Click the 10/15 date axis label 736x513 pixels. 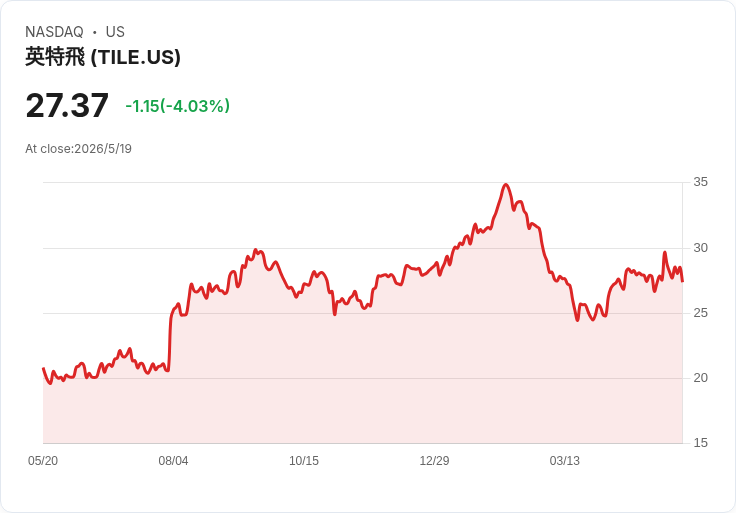304,461
